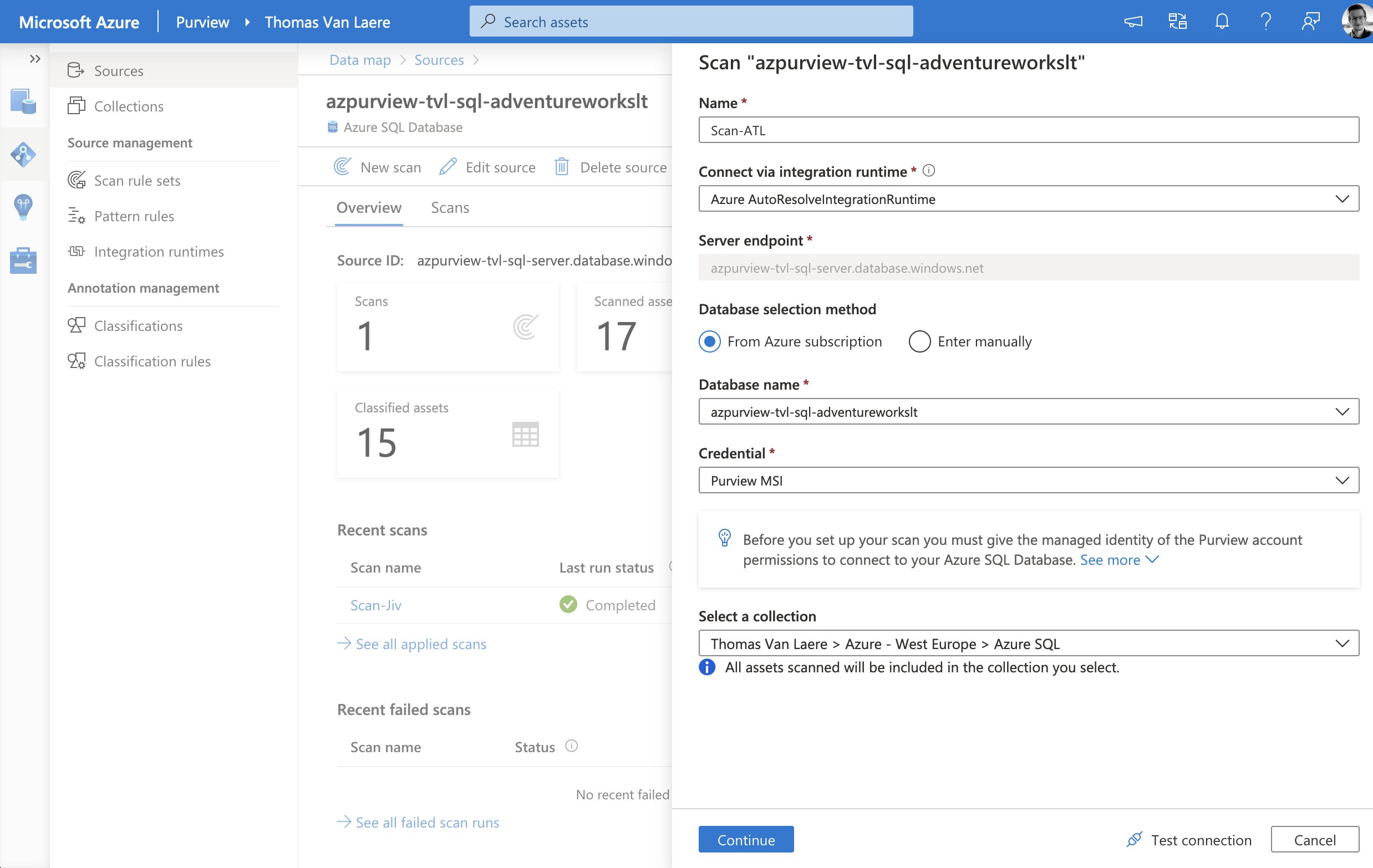
Task: Click See all failed scan runs link
Action: [x=427, y=822]
